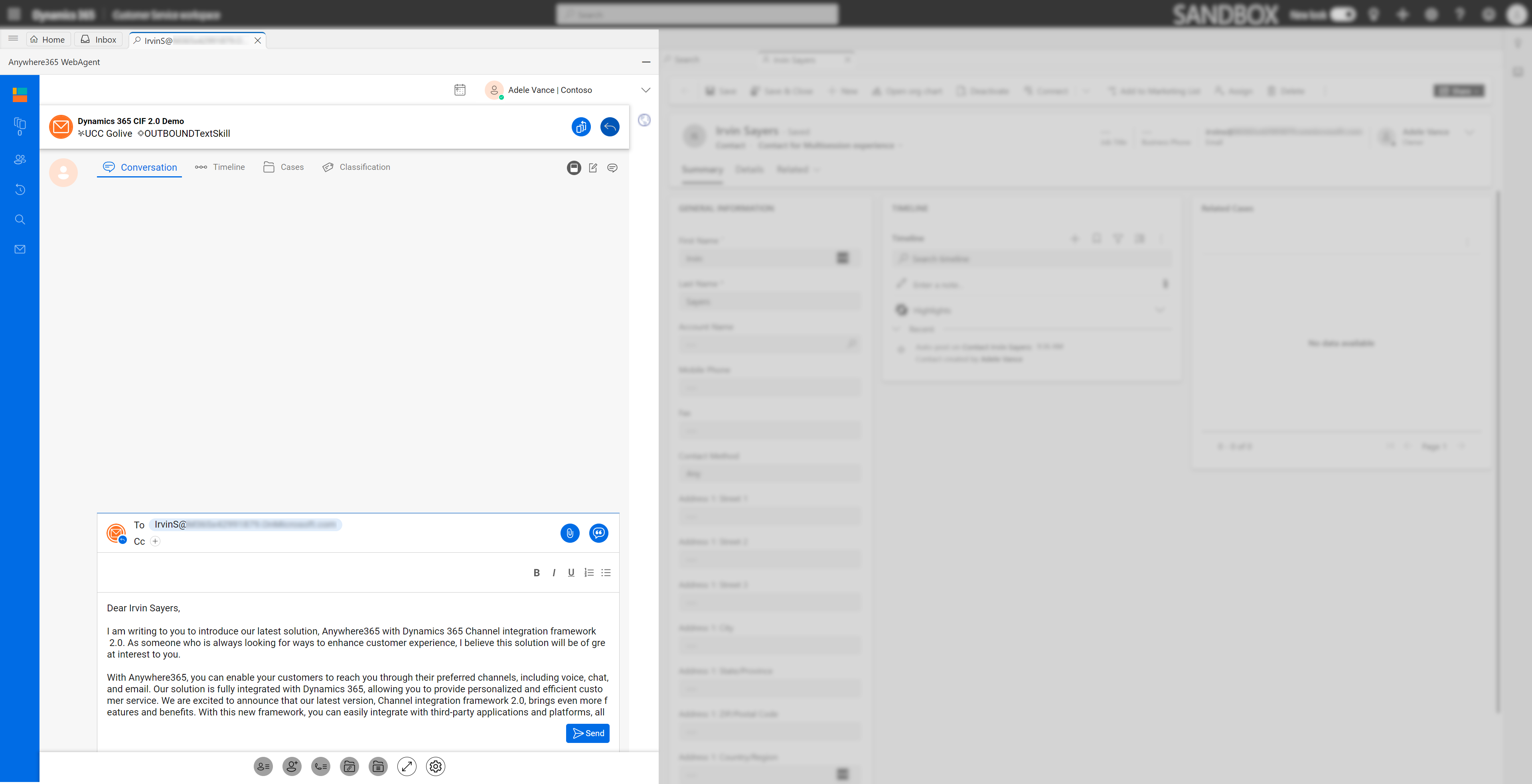Send the email with the Send button
This screenshot has height=784, width=1532.
588,733
